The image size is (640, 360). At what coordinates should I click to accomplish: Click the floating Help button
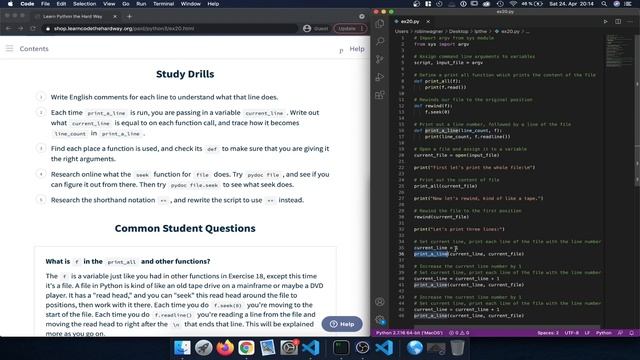(x=342, y=324)
